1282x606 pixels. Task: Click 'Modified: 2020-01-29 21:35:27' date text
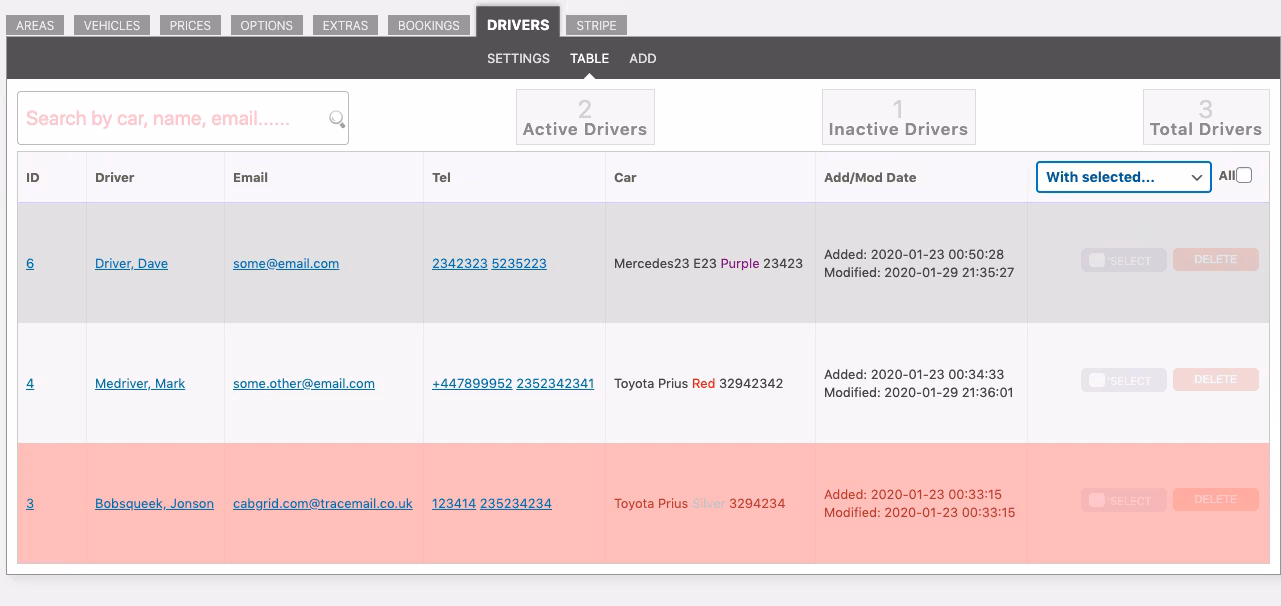coord(919,272)
